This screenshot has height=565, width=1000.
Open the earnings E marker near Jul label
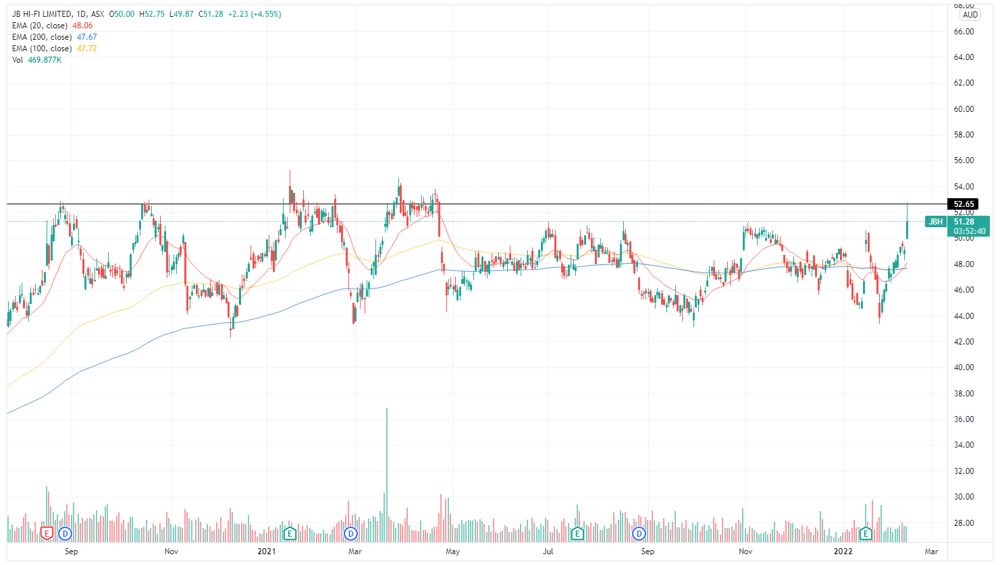tap(578, 533)
